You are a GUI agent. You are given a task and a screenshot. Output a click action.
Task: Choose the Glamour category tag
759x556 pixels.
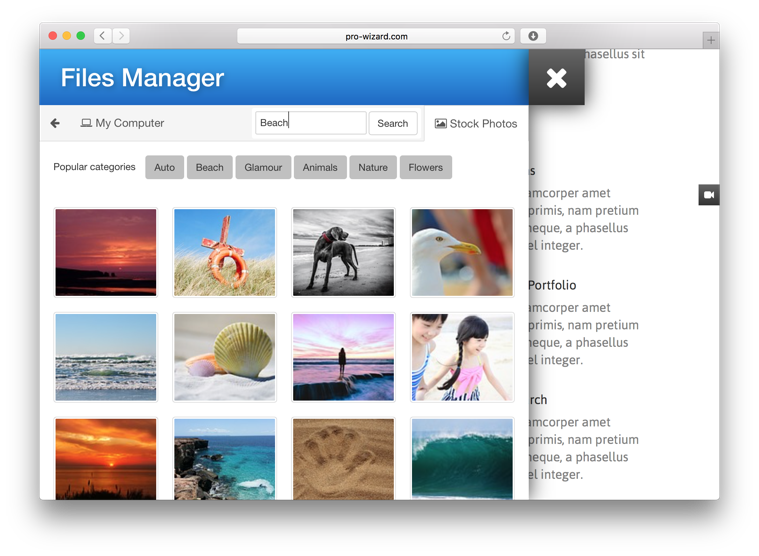(263, 167)
